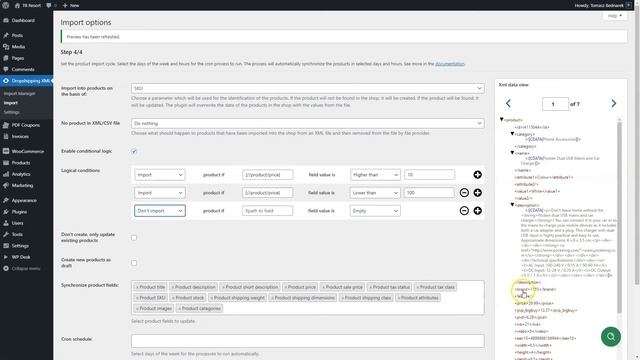Viewport: 640px width, 360px height.
Task: Open the Empty condition dropdown
Action: click(x=375, y=211)
